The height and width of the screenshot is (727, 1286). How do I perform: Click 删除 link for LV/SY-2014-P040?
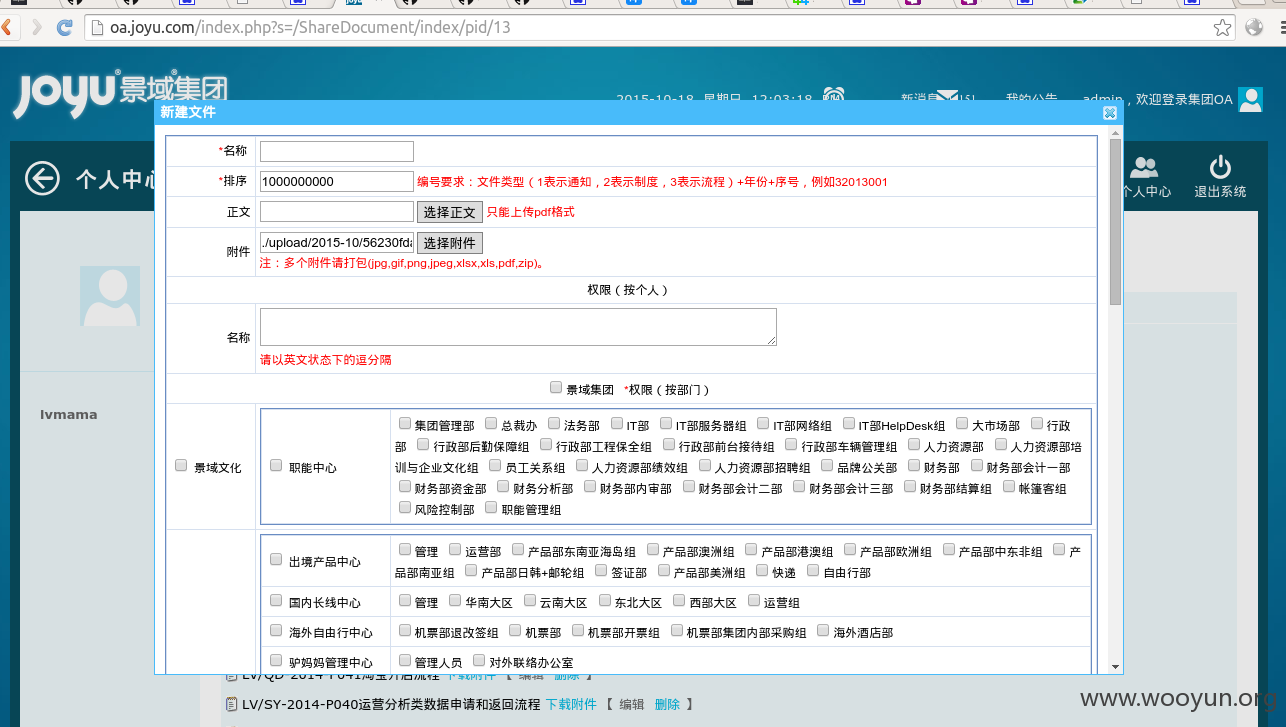click(x=667, y=704)
